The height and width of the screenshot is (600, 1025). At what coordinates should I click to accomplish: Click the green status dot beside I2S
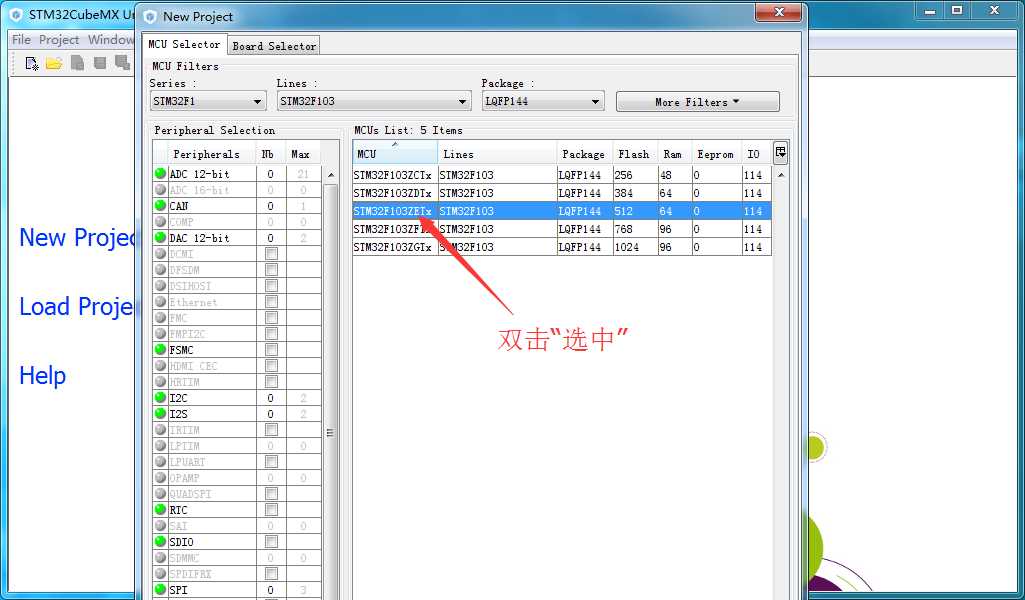pyautogui.click(x=160, y=414)
